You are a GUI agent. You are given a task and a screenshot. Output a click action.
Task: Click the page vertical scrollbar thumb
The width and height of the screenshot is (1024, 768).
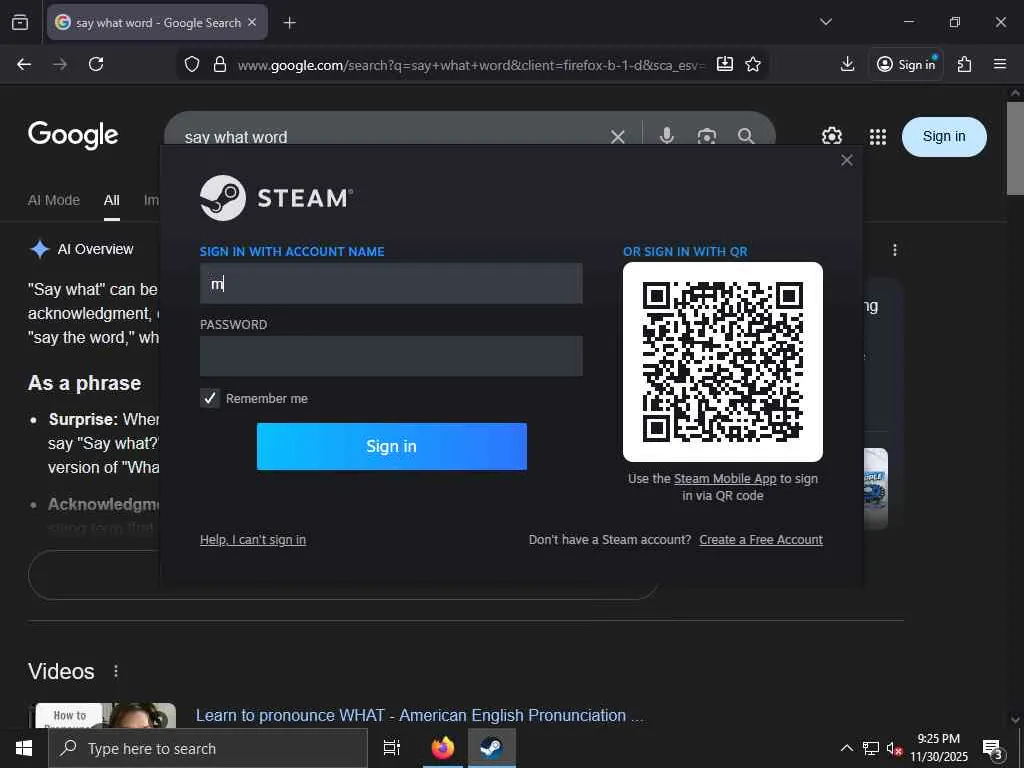(x=1015, y=148)
